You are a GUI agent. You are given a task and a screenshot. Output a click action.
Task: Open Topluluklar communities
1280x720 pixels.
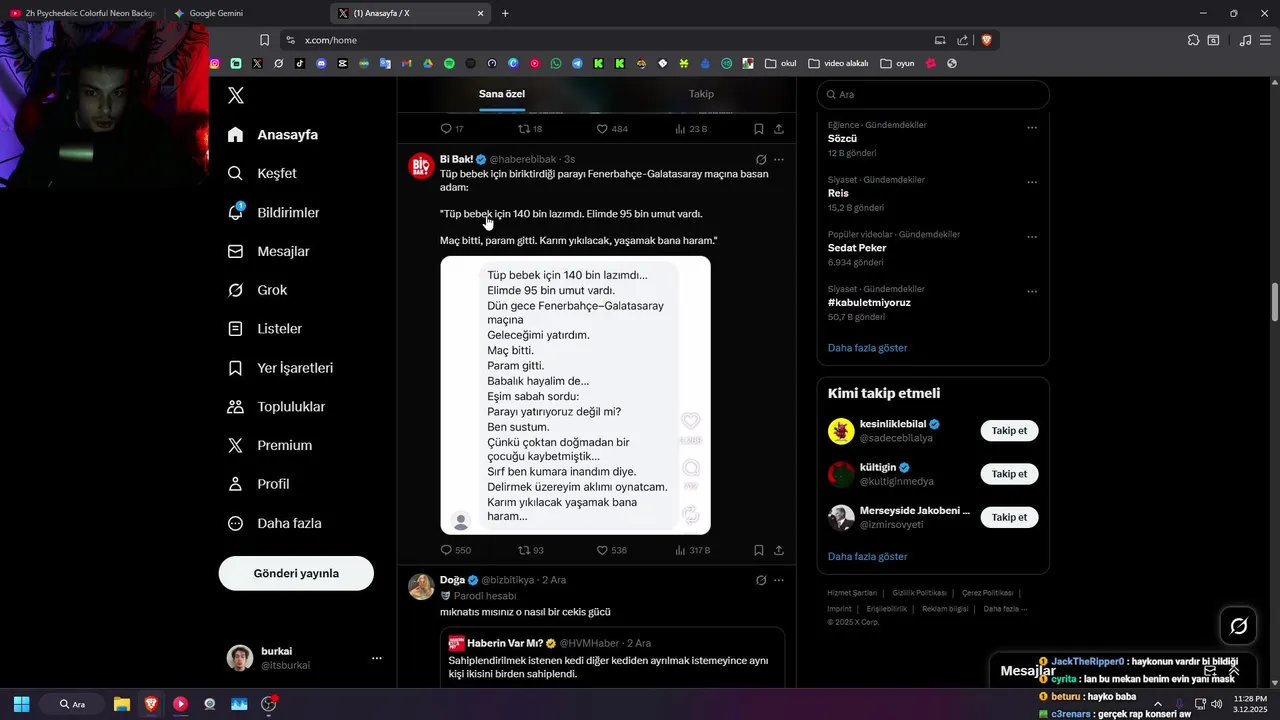(277, 407)
